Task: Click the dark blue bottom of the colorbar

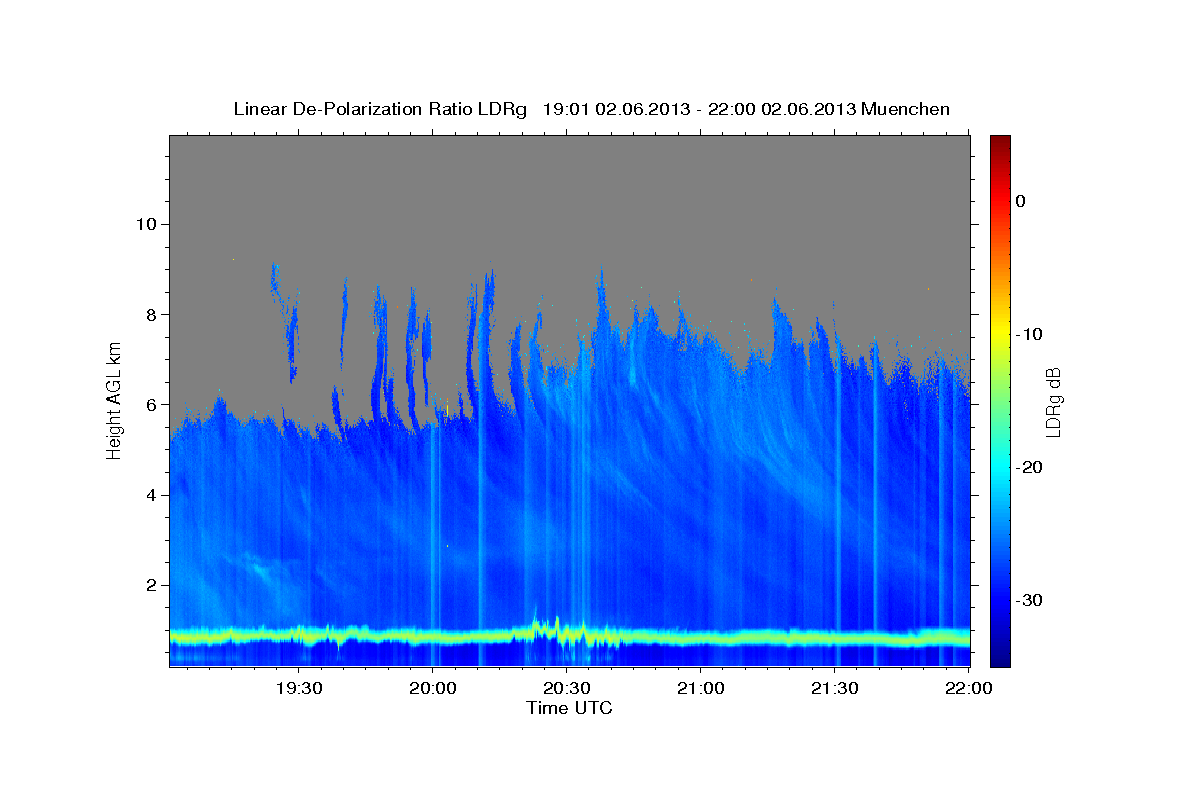Action: click(x=999, y=655)
